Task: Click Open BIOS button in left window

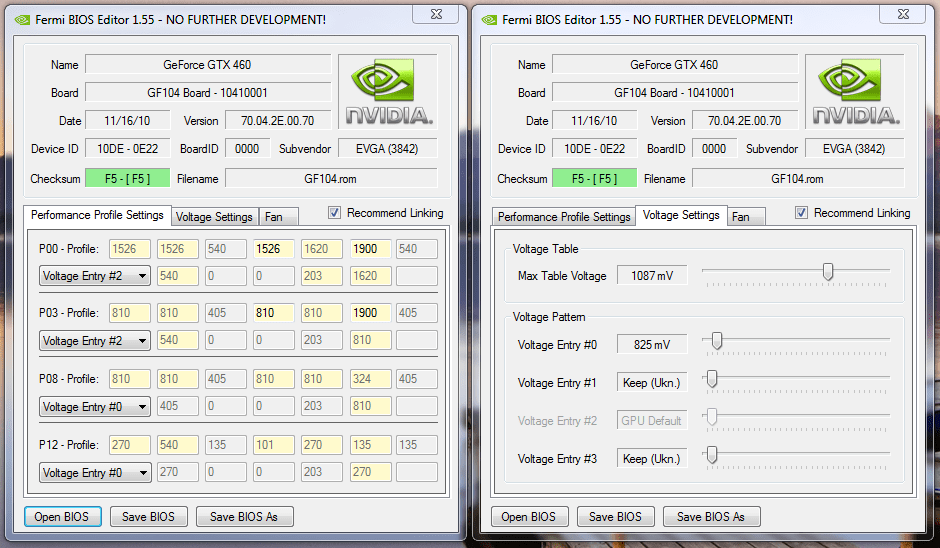Action: point(62,517)
